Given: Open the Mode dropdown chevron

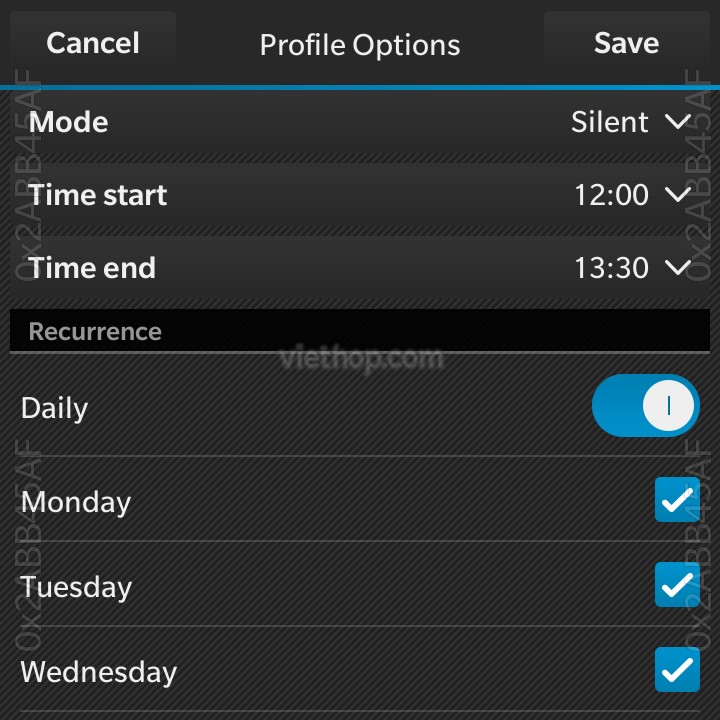Looking at the screenshot, I should pos(678,122).
